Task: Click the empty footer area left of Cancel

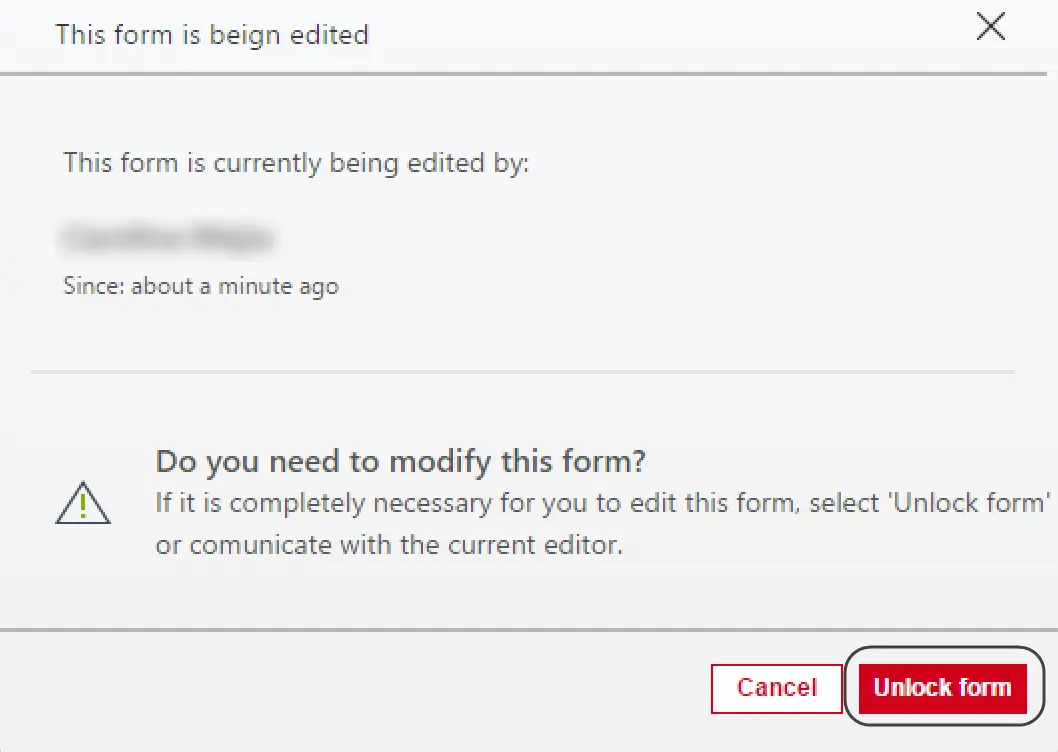Action: (351, 689)
